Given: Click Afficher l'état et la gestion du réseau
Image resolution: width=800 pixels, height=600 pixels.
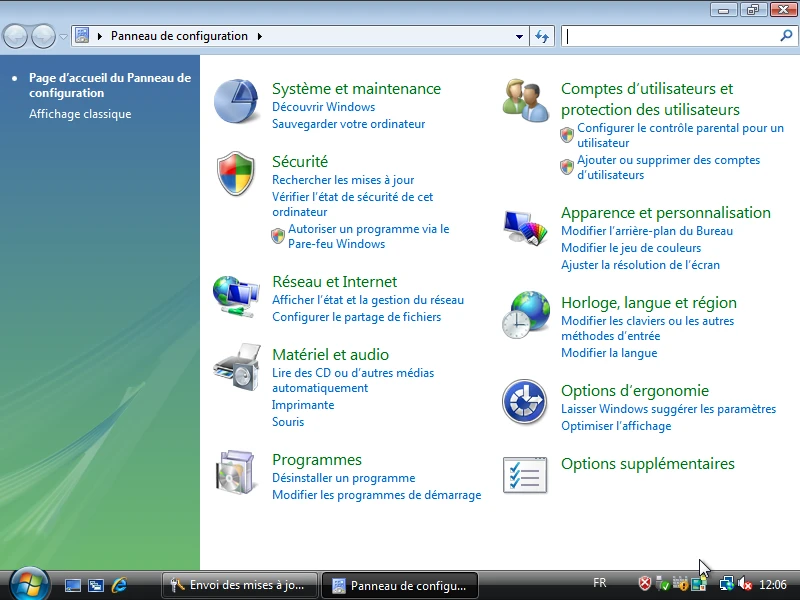Looking at the screenshot, I should [x=368, y=300].
